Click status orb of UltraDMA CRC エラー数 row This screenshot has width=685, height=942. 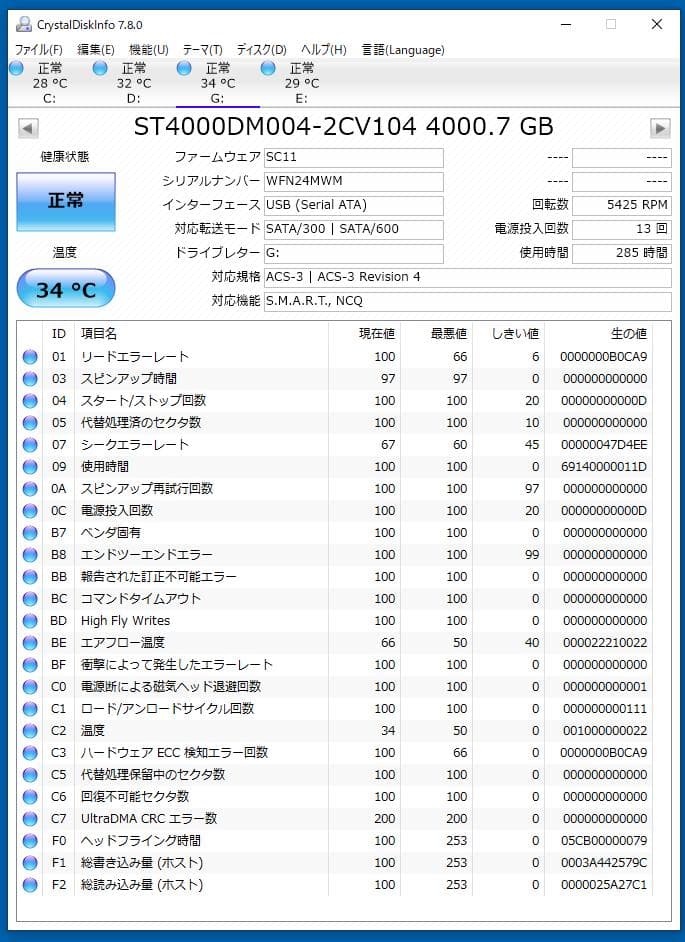click(30, 819)
